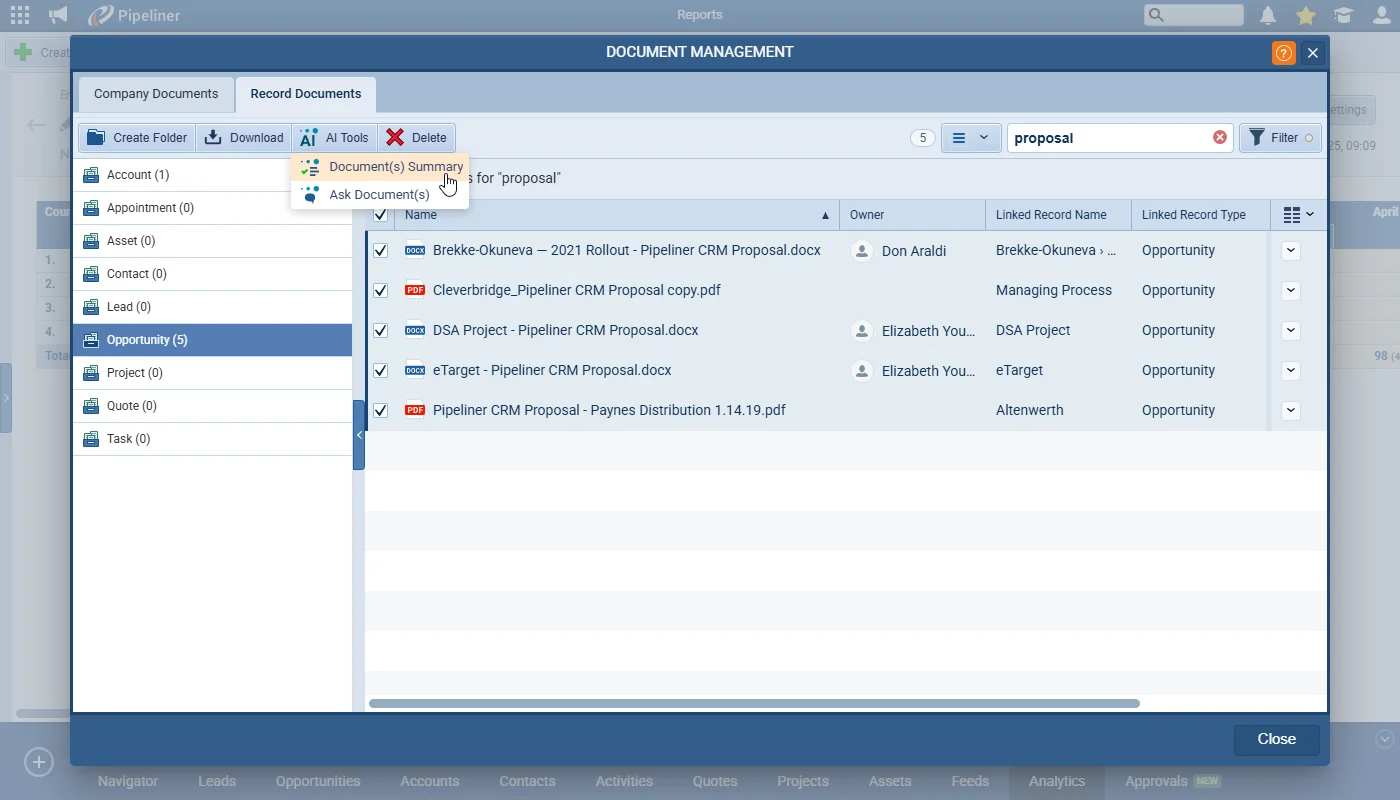Open the list view mode dropdown
1400x800 pixels.
tap(971, 138)
